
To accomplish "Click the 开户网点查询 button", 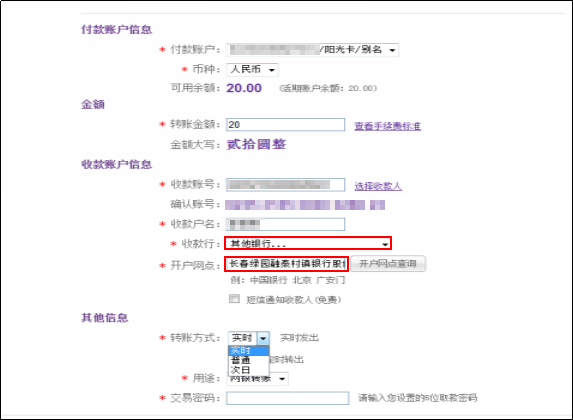I will tap(388, 264).
